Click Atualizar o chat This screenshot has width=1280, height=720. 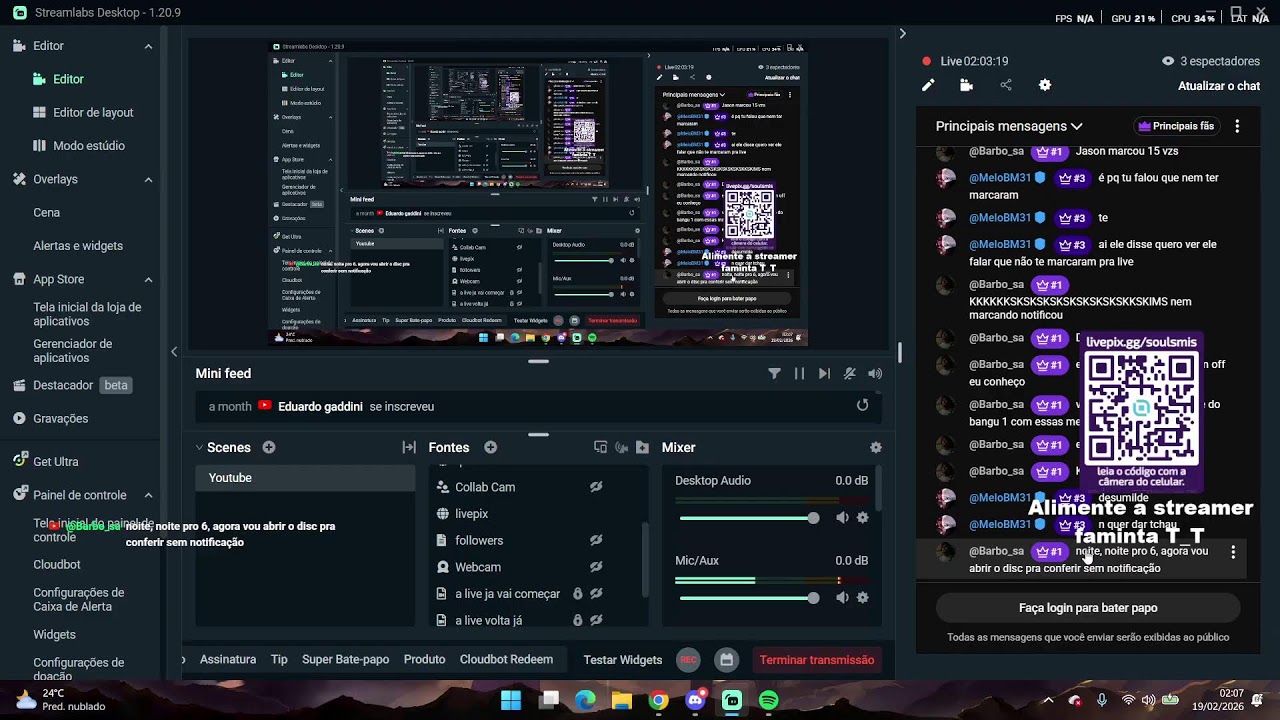click(x=1219, y=86)
